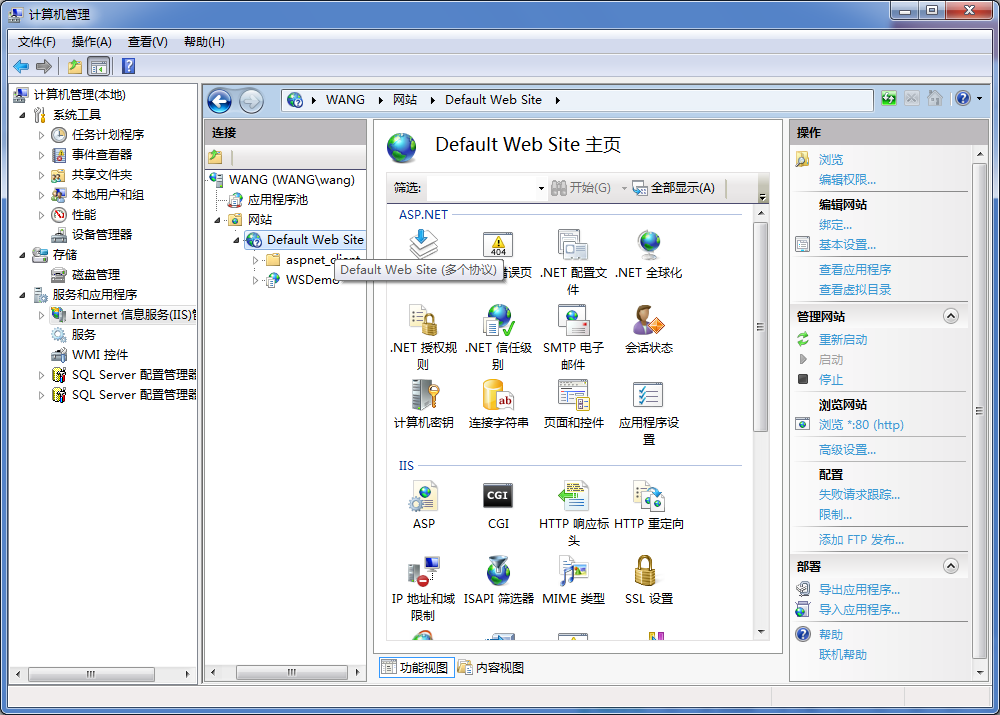Screen dimensions: 1000x715
Task: Click the IIS help question mark icon
Action: (963, 98)
